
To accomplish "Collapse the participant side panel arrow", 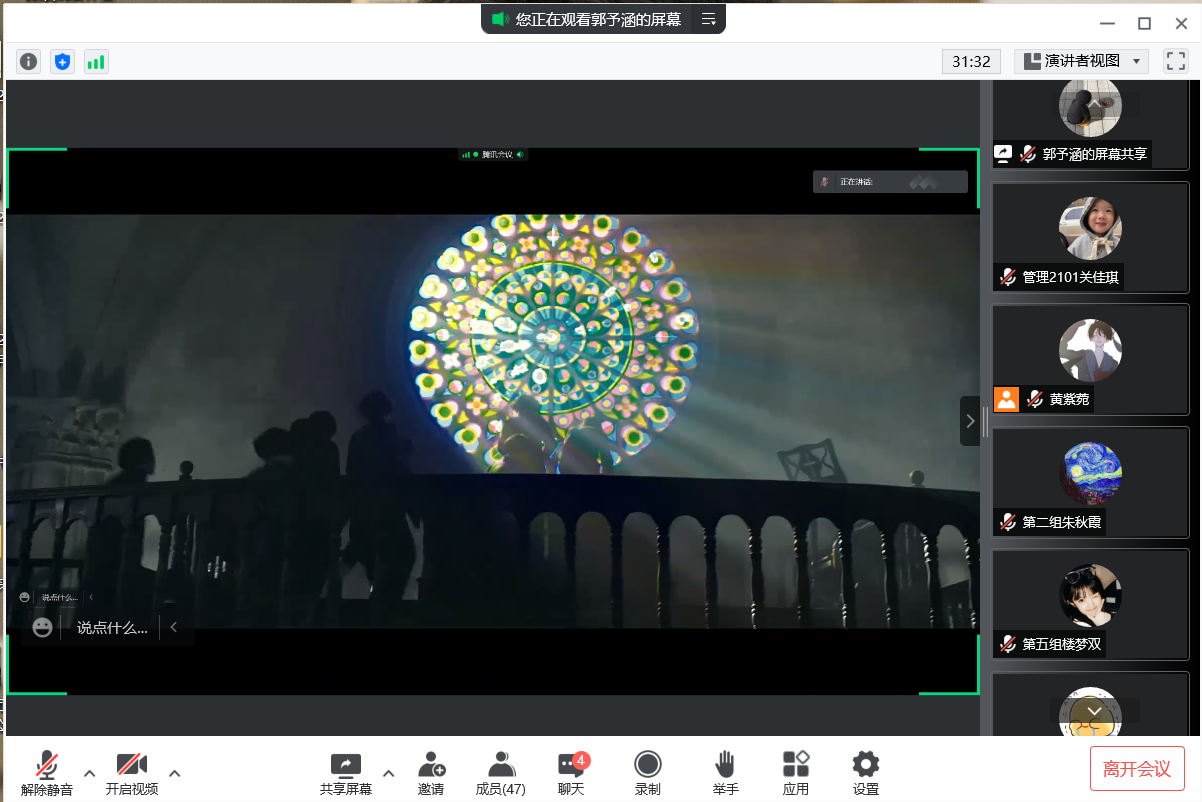I will coord(969,421).
